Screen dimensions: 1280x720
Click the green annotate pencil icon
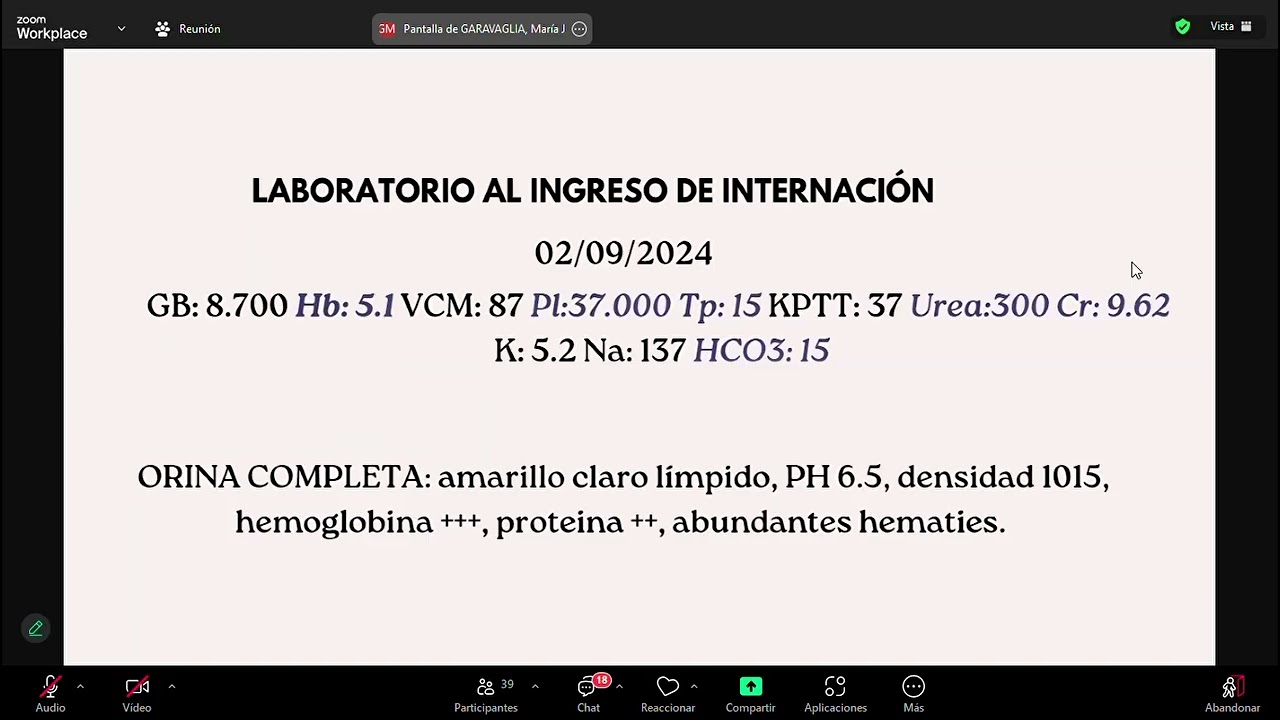[35, 628]
